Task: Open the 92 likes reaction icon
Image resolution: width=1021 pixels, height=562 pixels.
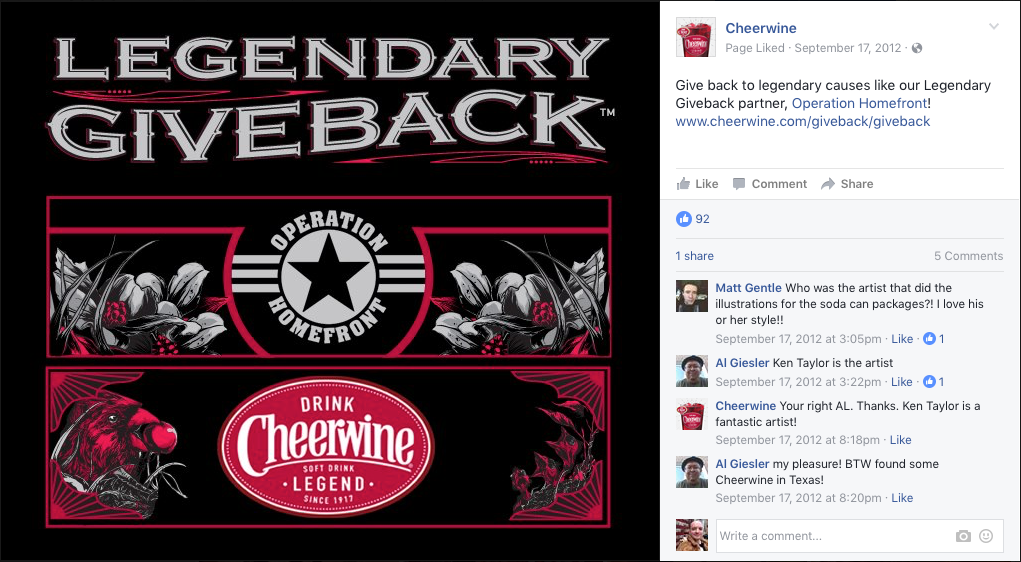Action: (x=684, y=219)
